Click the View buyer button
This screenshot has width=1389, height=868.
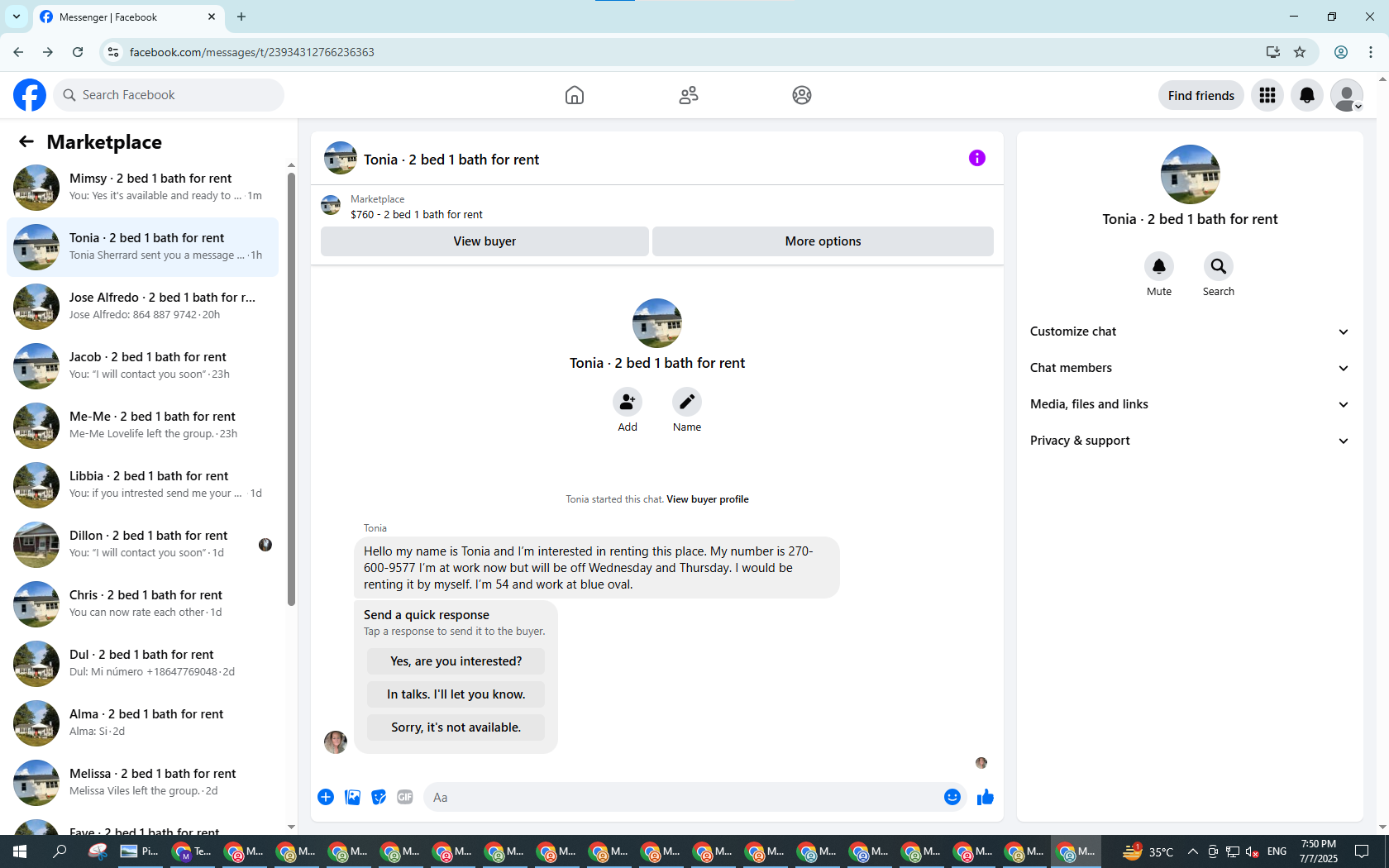coord(484,241)
